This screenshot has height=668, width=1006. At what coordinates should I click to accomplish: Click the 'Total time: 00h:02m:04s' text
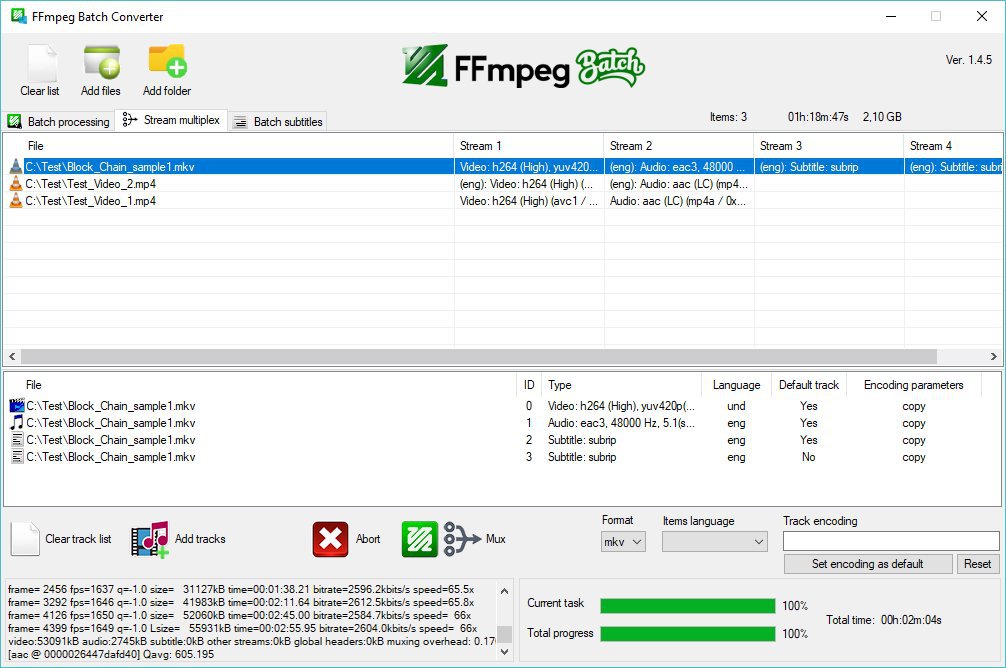click(x=883, y=620)
